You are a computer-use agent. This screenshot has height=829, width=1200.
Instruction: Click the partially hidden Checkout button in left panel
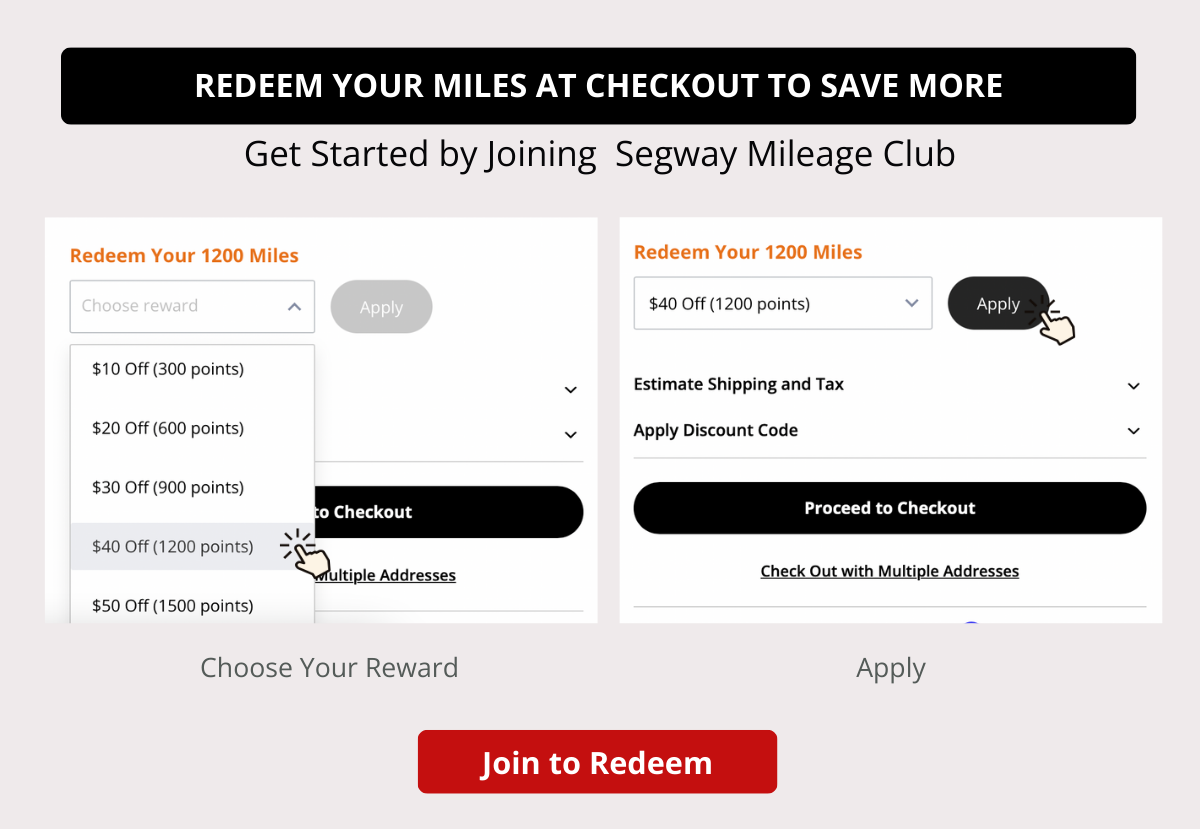click(449, 512)
